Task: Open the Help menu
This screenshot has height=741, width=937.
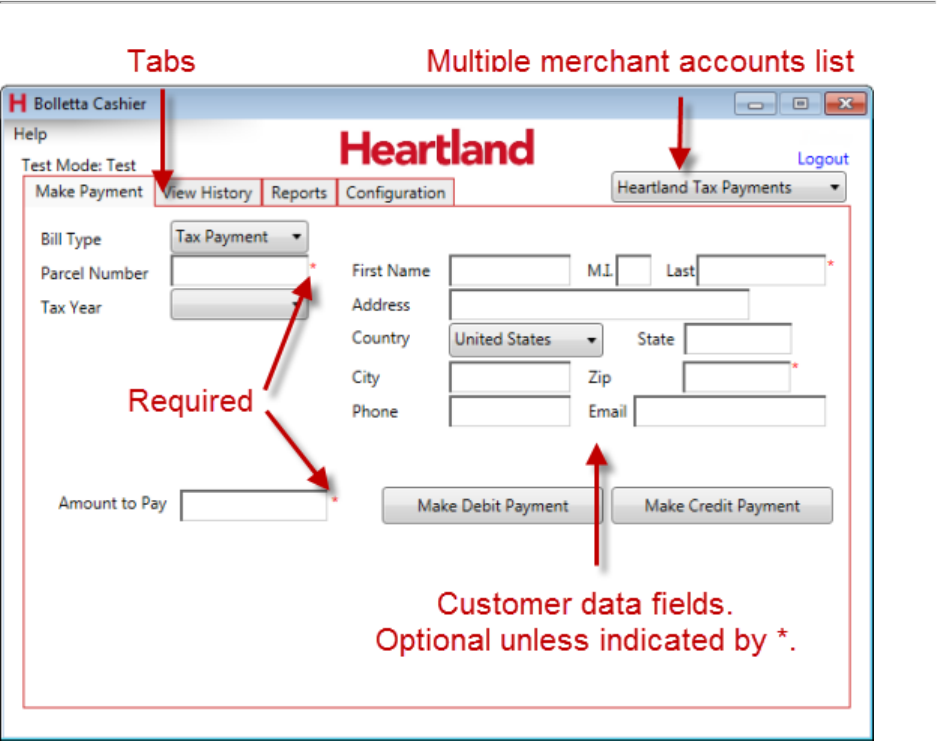Action: pyautogui.click(x=30, y=134)
